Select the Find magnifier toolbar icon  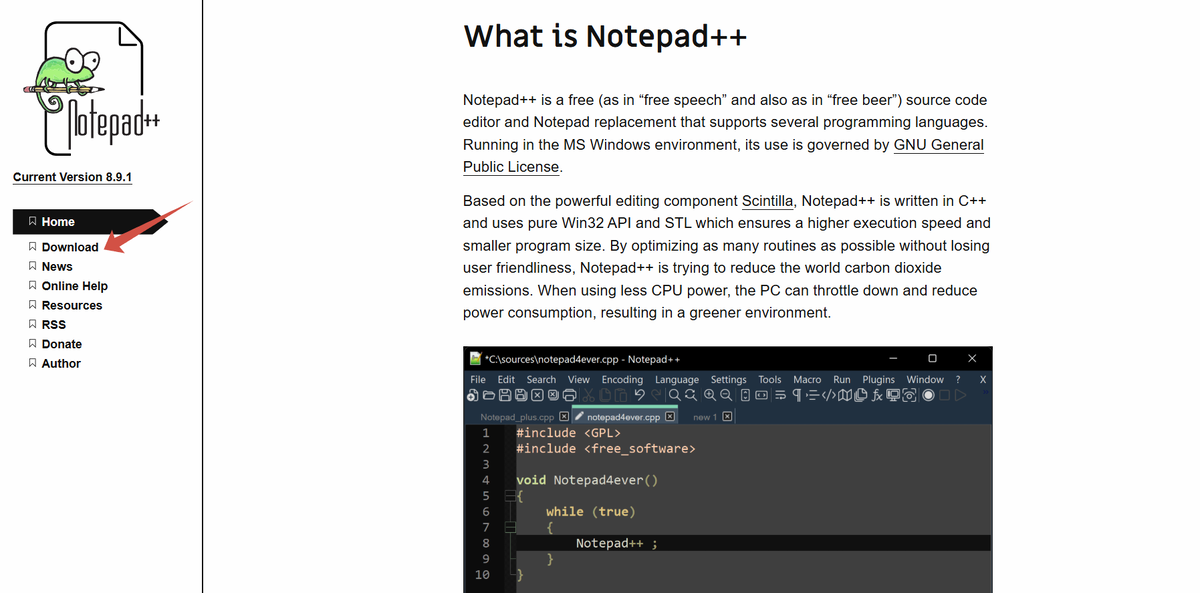point(675,395)
